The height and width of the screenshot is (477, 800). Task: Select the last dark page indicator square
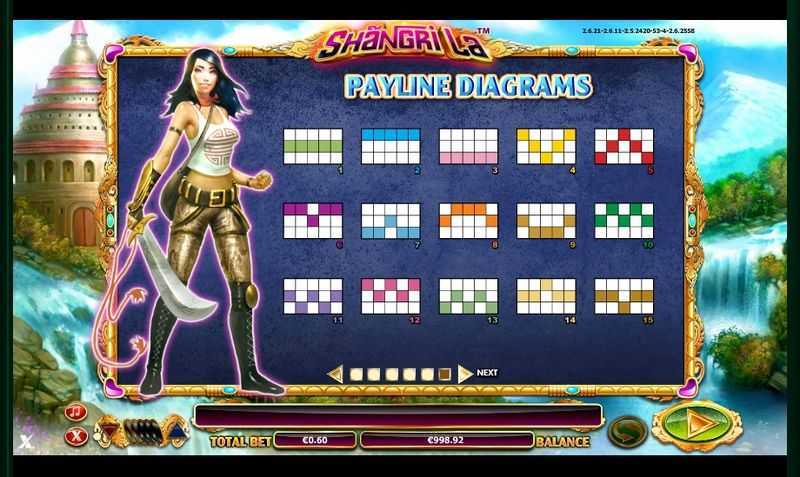pyautogui.click(x=444, y=375)
